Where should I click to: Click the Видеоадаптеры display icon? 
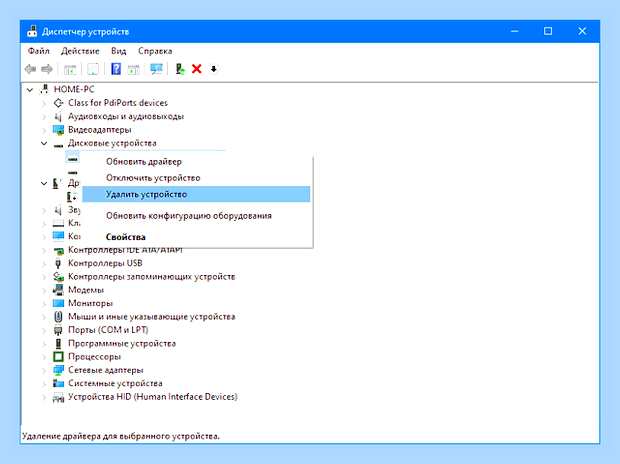pyautogui.click(x=59, y=130)
